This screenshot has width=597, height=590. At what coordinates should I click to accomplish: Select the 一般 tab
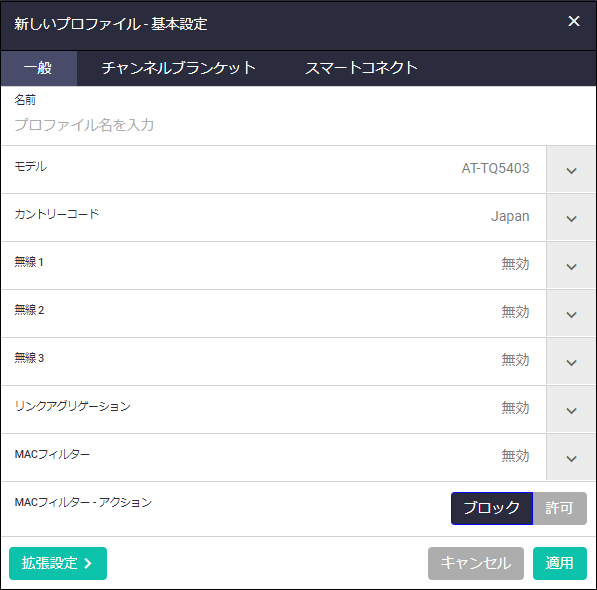(x=38, y=68)
